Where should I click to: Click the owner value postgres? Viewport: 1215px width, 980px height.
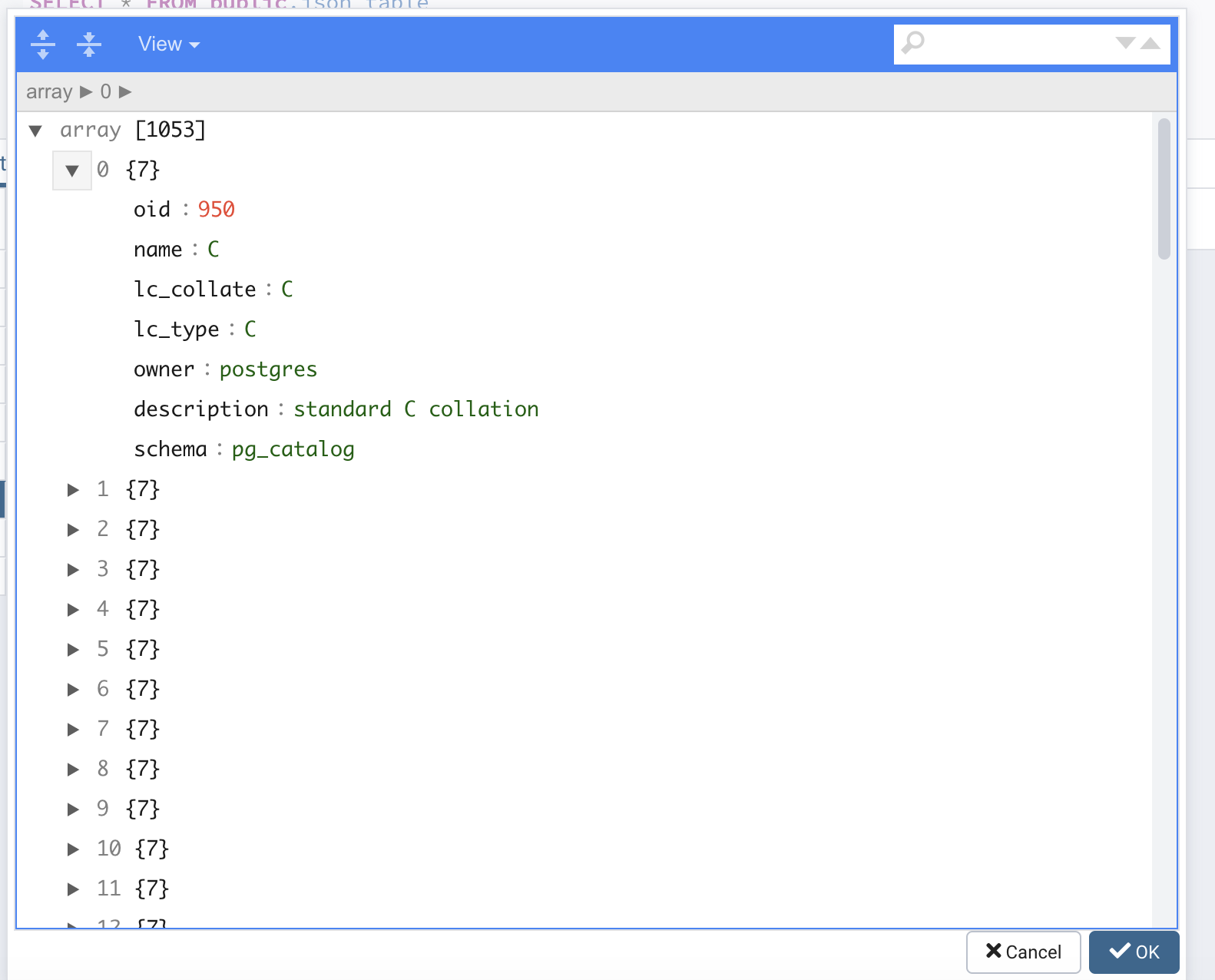tap(268, 369)
